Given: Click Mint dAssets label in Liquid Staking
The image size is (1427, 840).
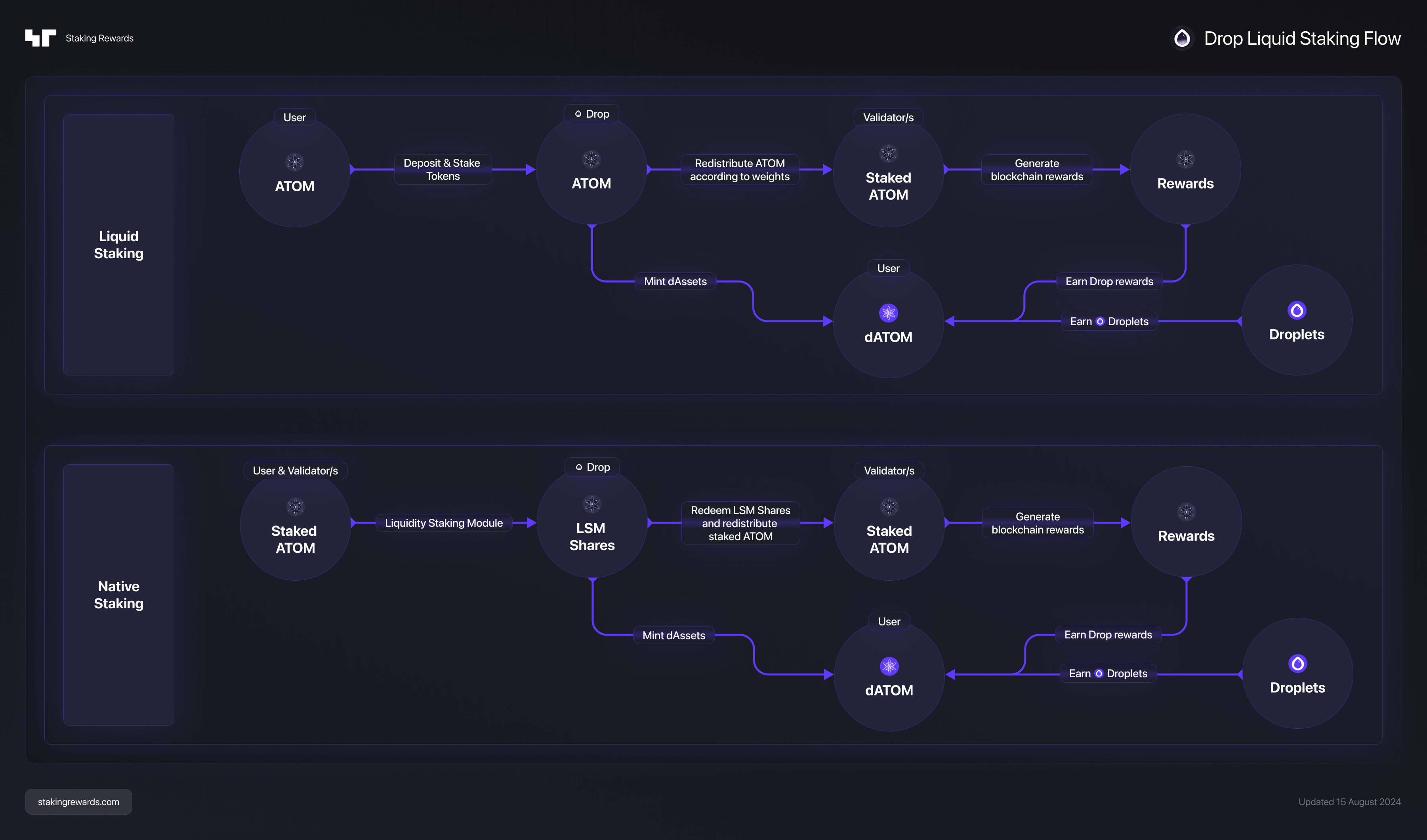Looking at the screenshot, I should tap(675, 281).
